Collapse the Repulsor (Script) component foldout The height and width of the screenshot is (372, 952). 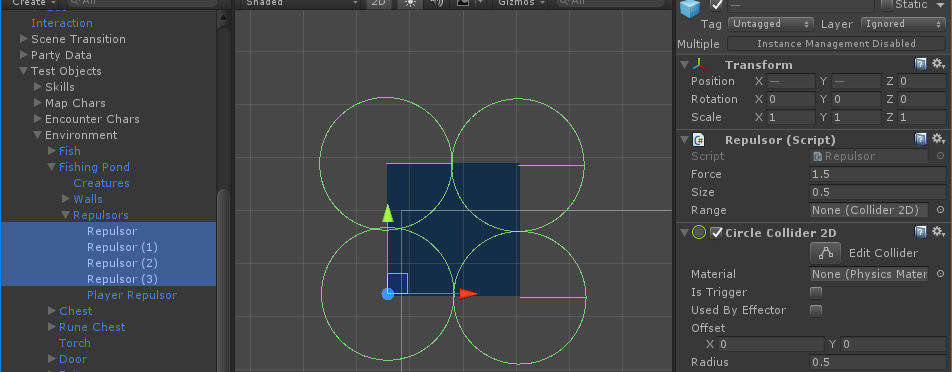(x=684, y=140)
